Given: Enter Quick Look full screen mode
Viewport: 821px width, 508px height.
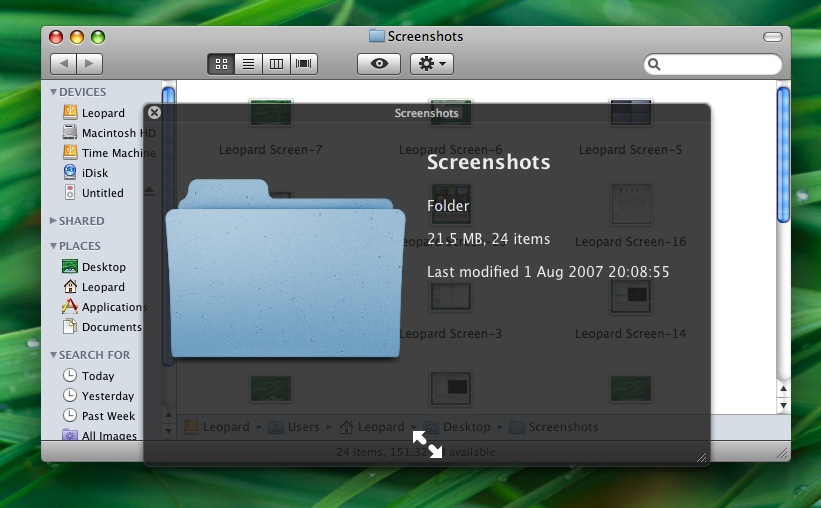Looking at the screenshot, I should 427,444.
